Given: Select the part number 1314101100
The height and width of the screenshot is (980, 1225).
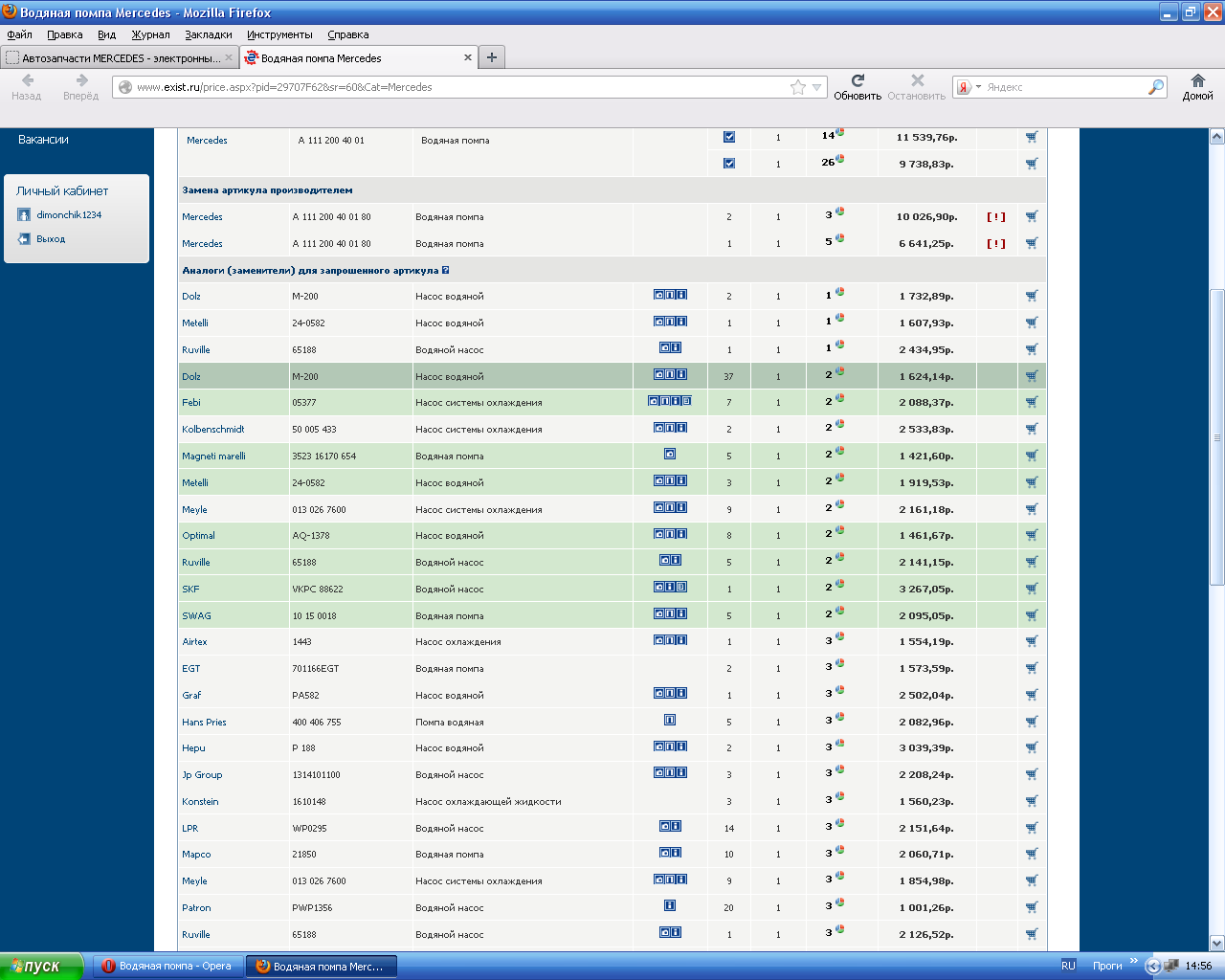Looking at the screenshot, I should [316, 774].
